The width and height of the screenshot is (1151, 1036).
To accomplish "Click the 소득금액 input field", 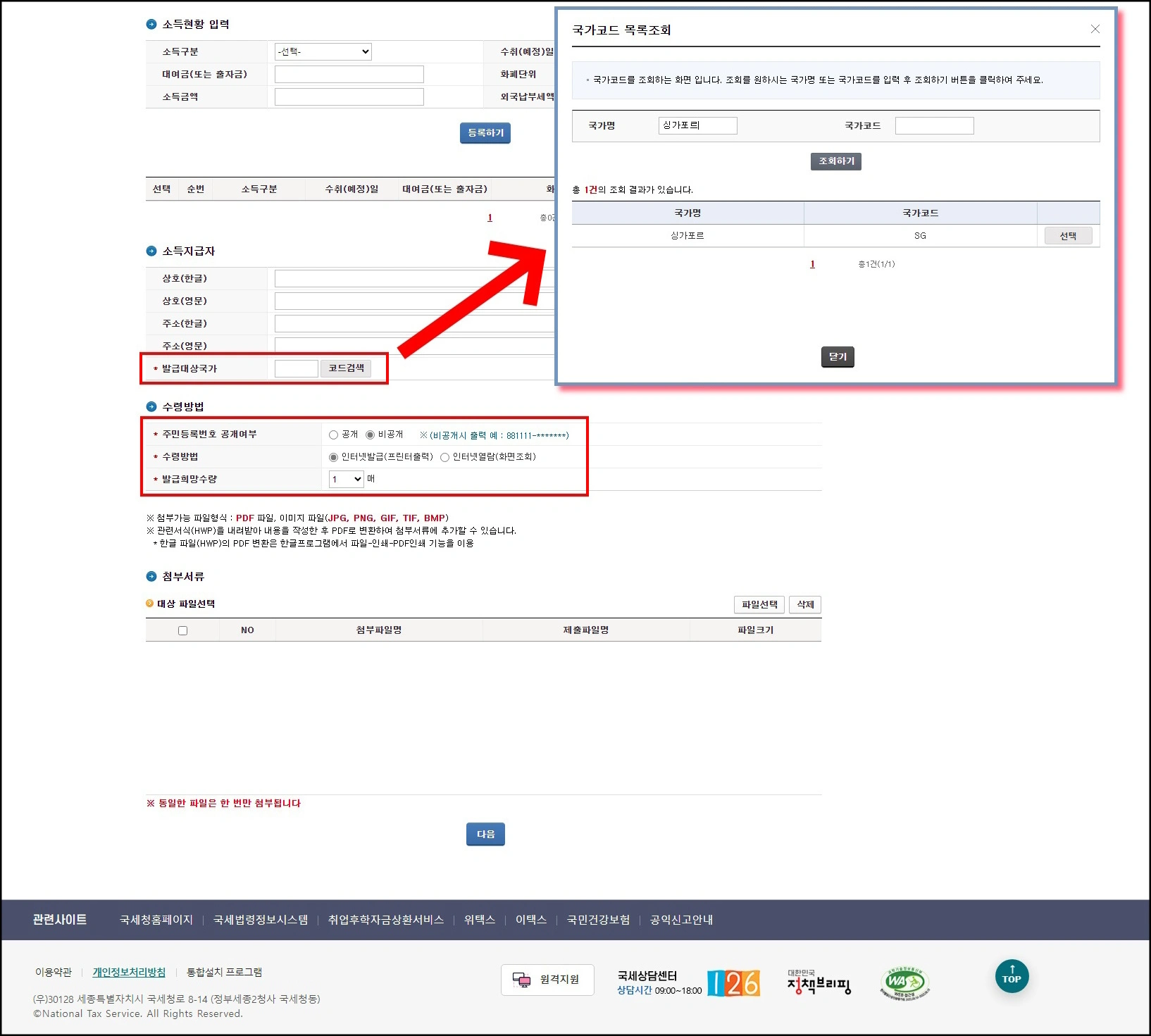I will (x=349, y=96).
